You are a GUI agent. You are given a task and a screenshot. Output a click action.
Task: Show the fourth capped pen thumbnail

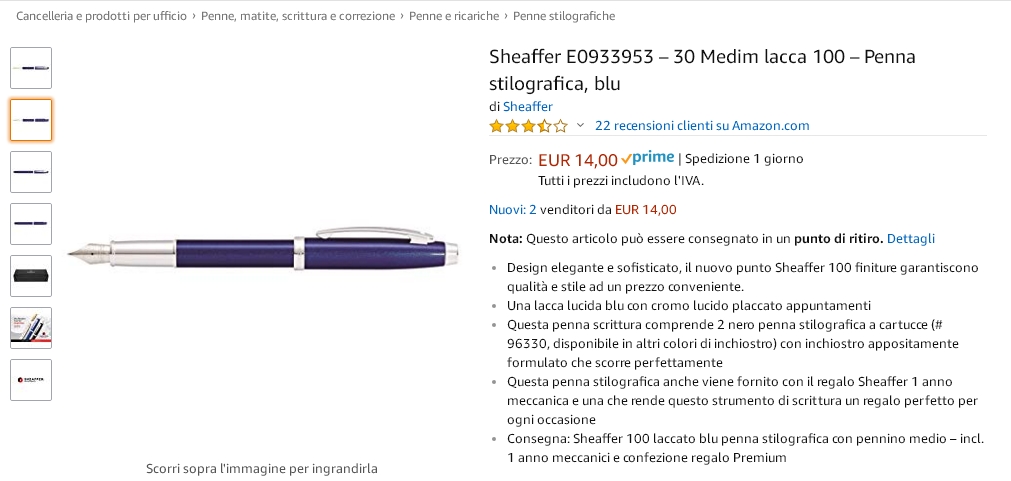pyautogui.click(x=31, y=224)
